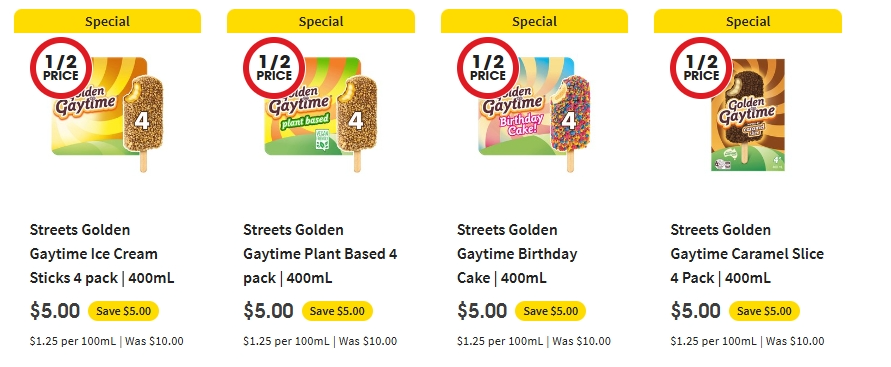Image resolution: width=891 pixels, height=367 pixels.
Task: Open Golden Gaytime Birthday Cake product image
Action: [535, 114]
